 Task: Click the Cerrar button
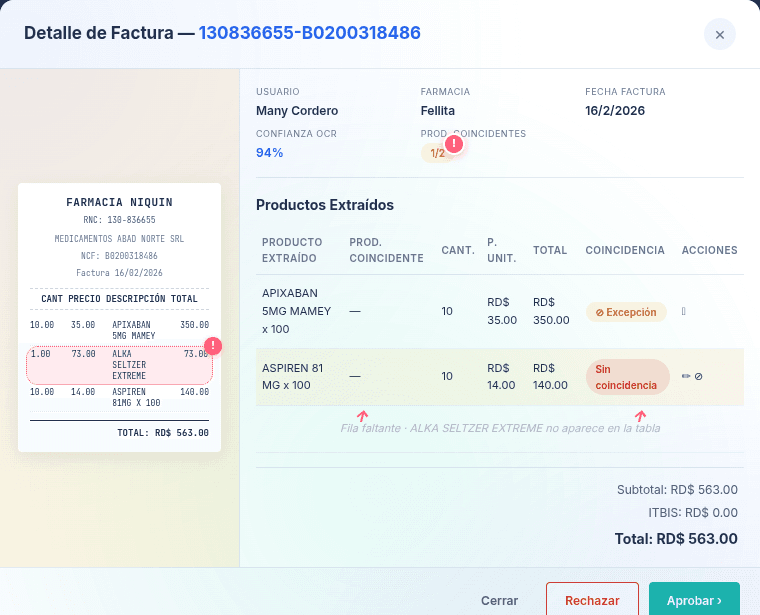(x=499, y=600)
